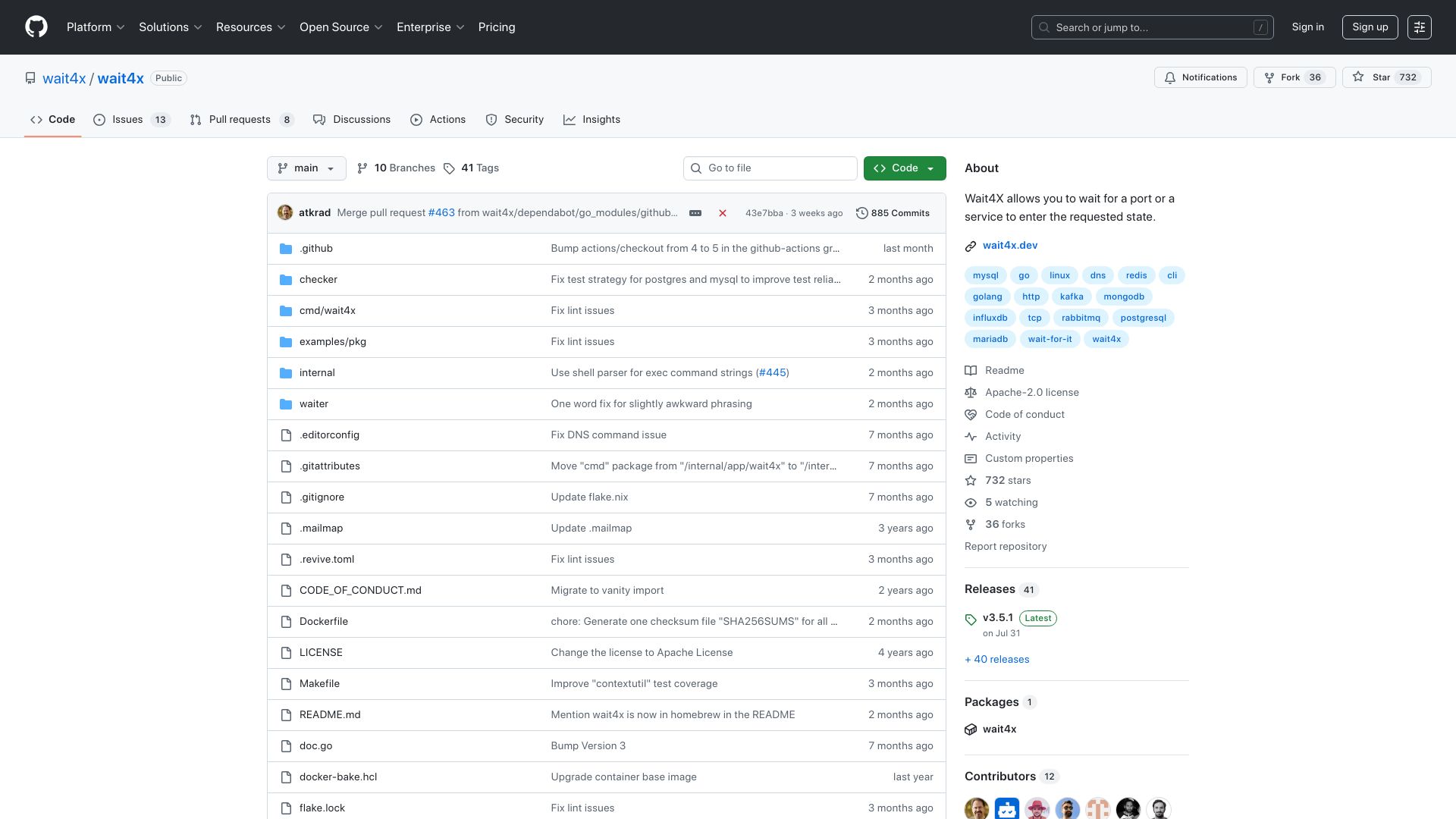Expand the commit message ellipsis icon
Image resolution: width=1456 pixels, height=819 pixels.
695,213
